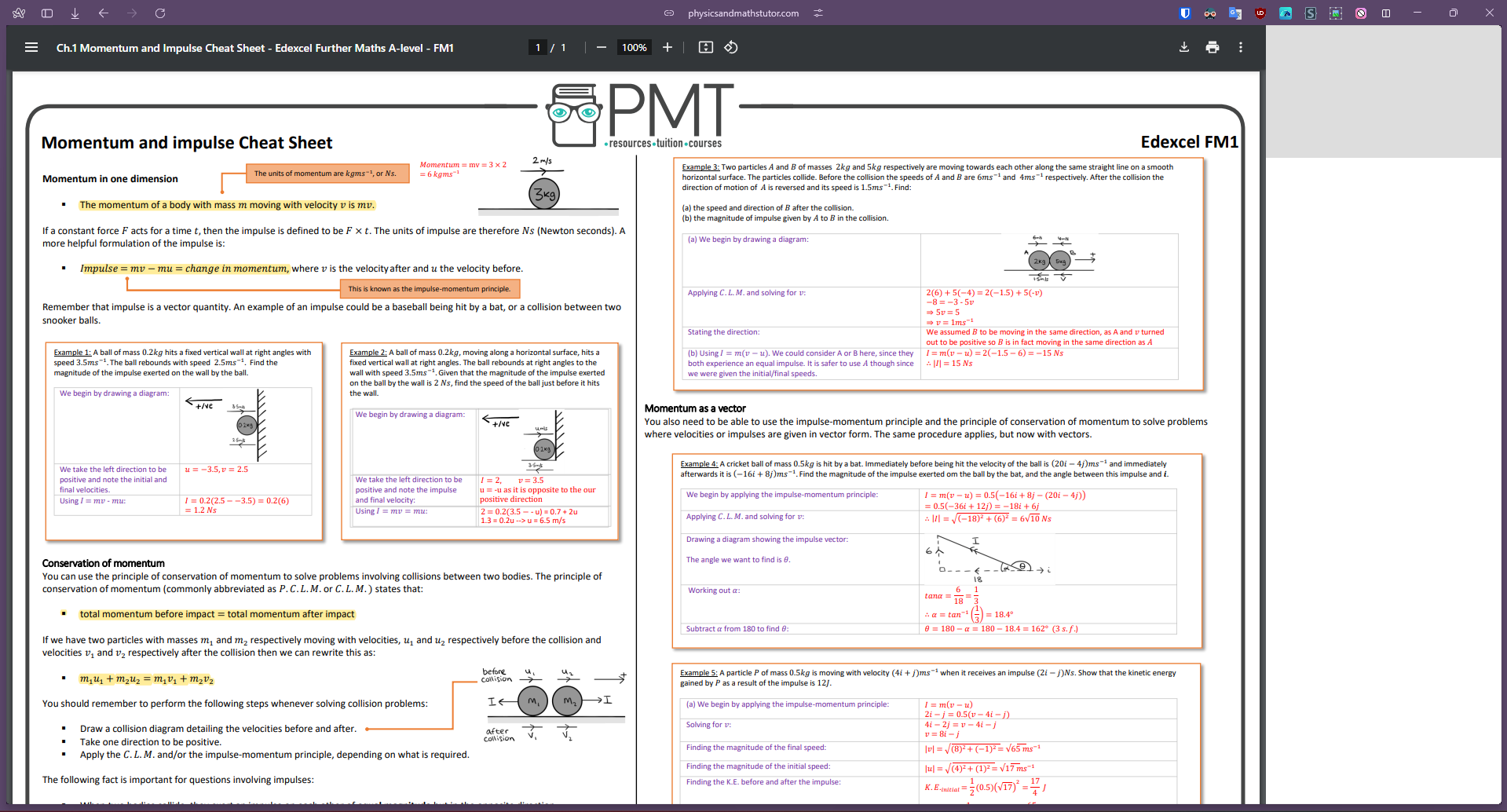
Task: Toggle the PDF sidebar hamburger menu
Action: (31, 47)
